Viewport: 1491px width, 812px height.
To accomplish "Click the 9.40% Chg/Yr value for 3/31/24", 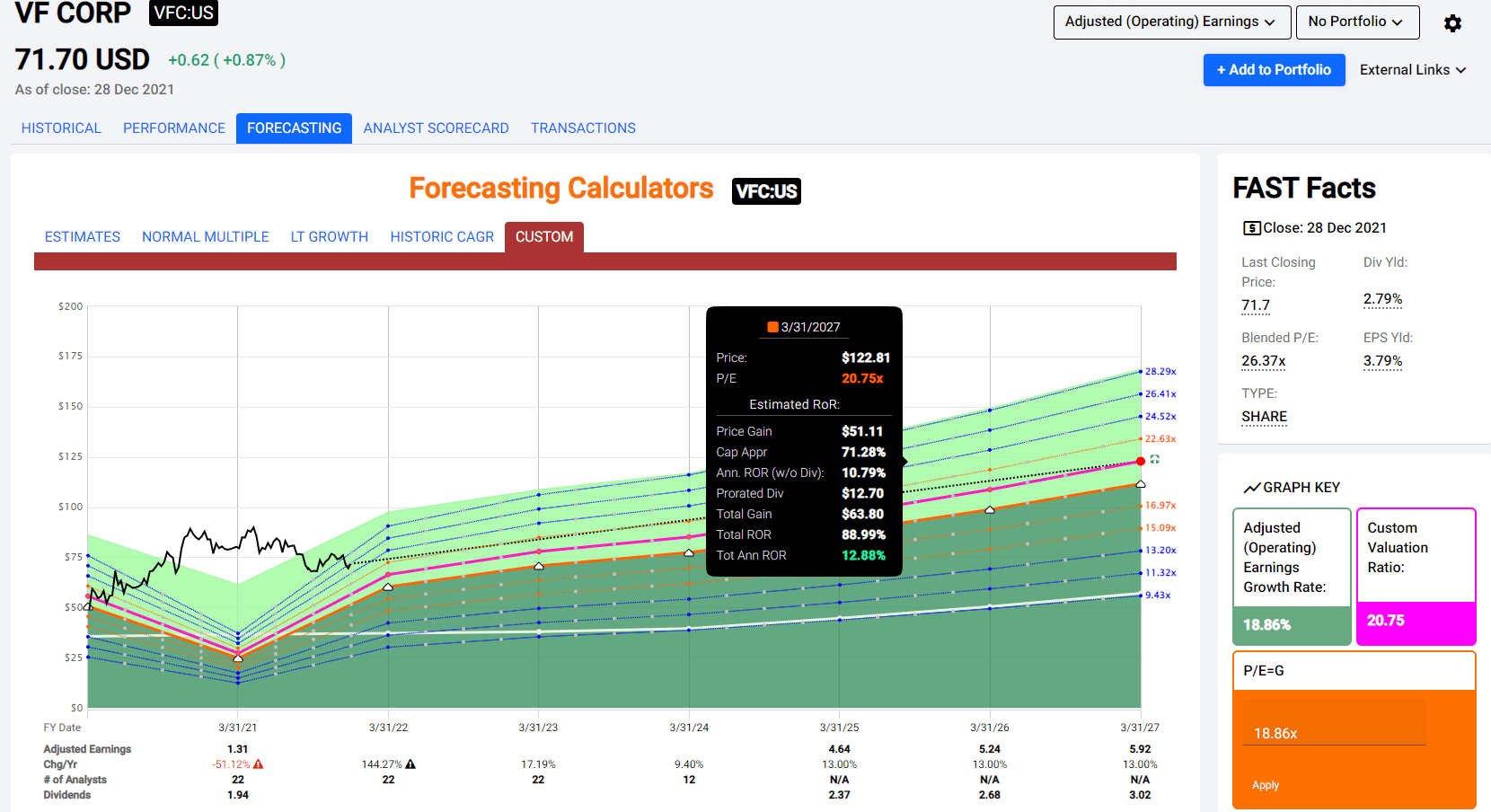I will click(689, 764).
